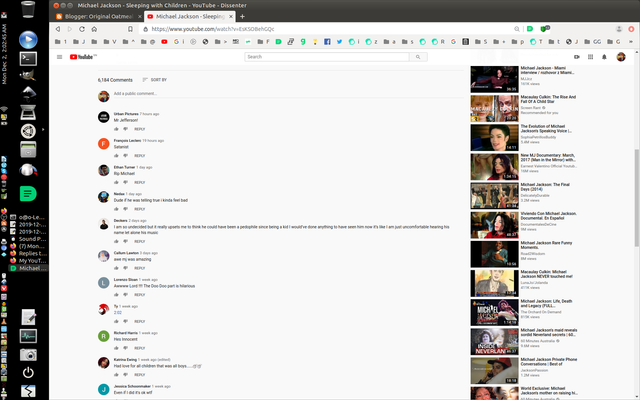
Task: Open the V bookmarks folder
Action: (109, 42)
